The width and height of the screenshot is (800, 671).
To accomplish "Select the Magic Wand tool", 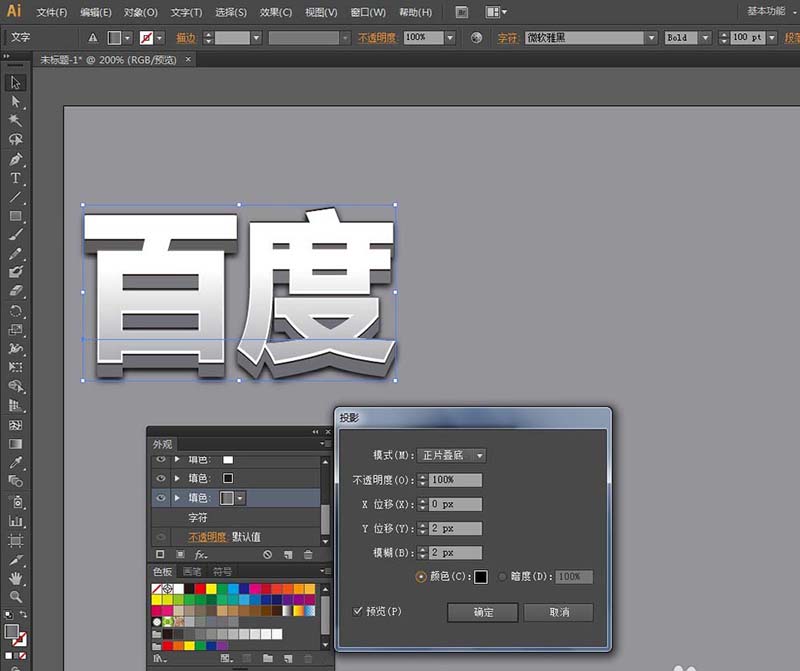I will point(15,120).
